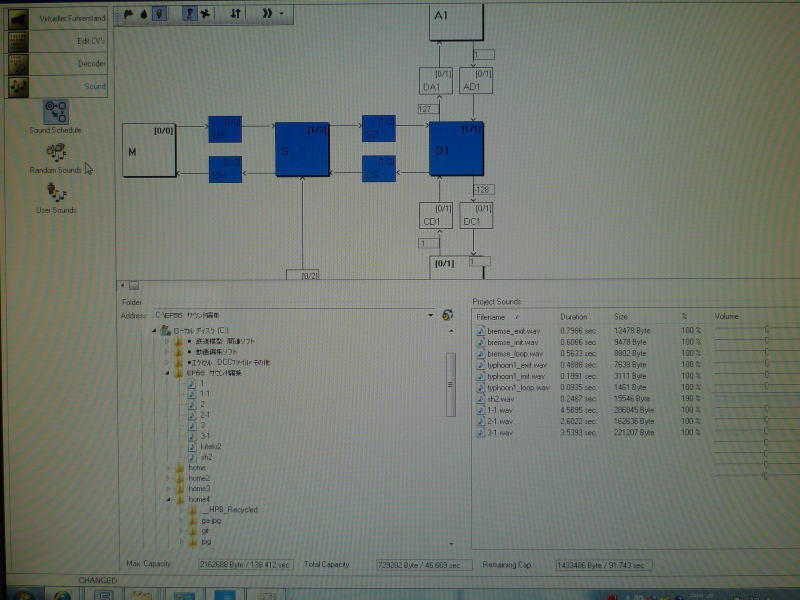Screen dimensions: 800x600
Task: Open the User Sounds view icon
Action: [x=56, y=192]
